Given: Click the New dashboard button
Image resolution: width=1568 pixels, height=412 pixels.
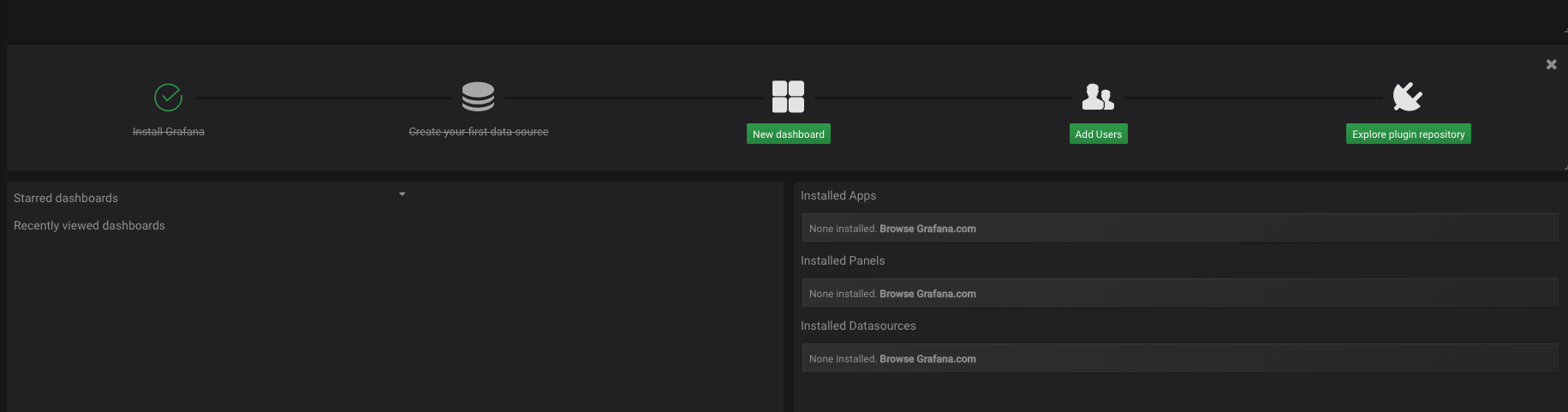Looking at the screenshot, I should pos(789,134).
